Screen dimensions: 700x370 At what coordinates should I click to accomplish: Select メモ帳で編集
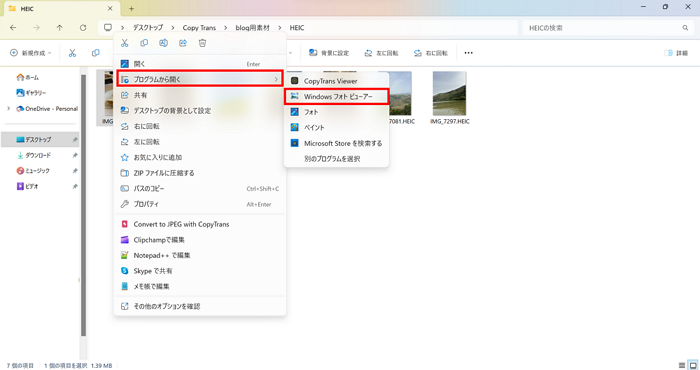pyautogui.click(x=200, y=287)
